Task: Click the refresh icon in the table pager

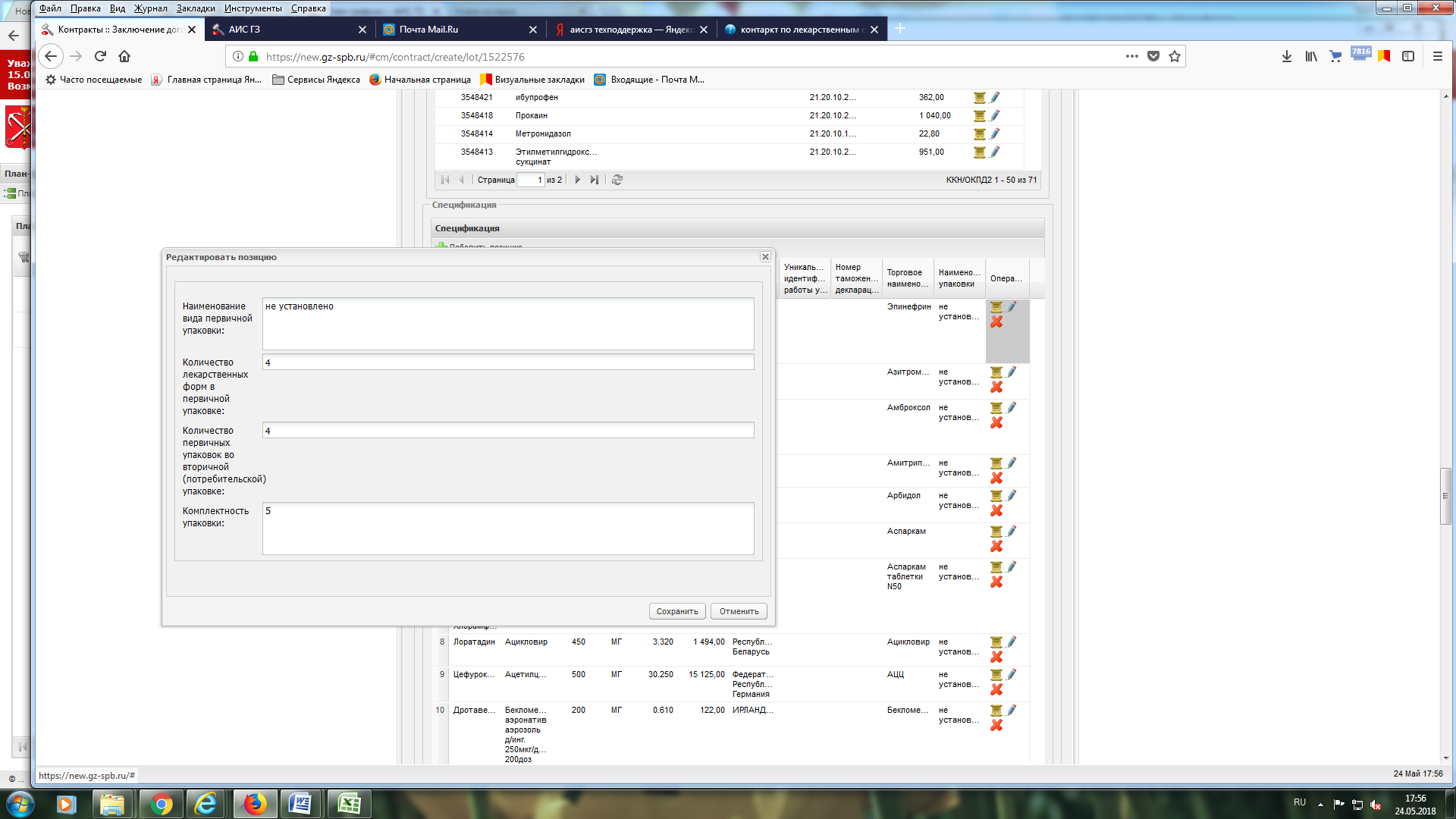Action: pos(617,180)
